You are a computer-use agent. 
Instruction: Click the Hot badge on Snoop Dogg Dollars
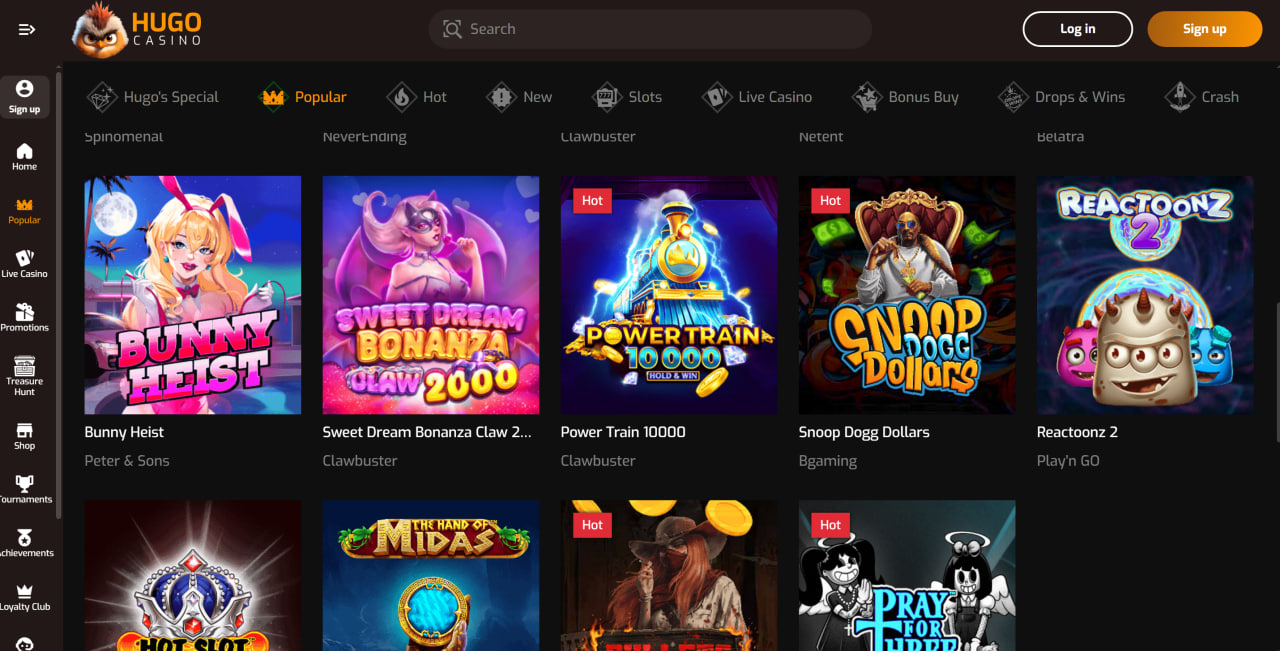coord(830,201)
